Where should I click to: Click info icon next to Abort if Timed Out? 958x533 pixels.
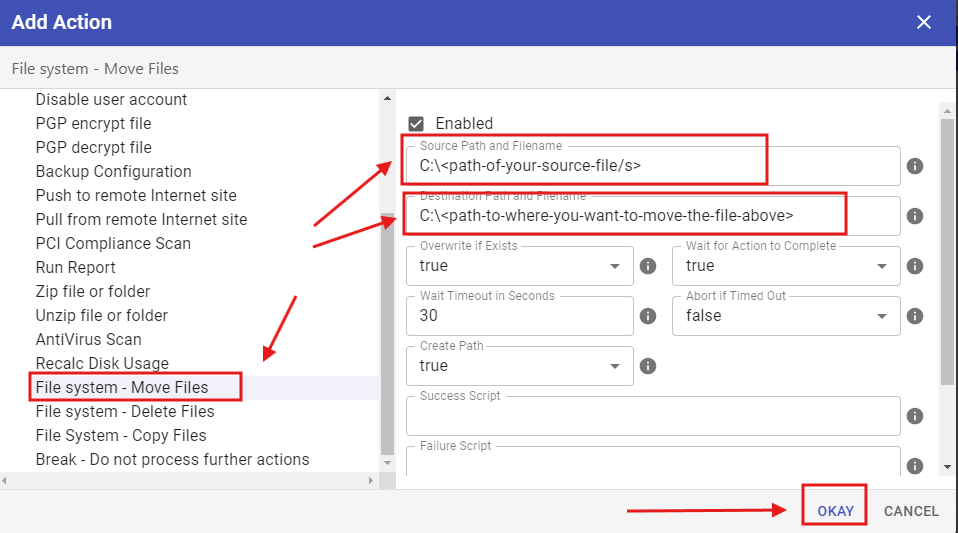pos(914,316)
